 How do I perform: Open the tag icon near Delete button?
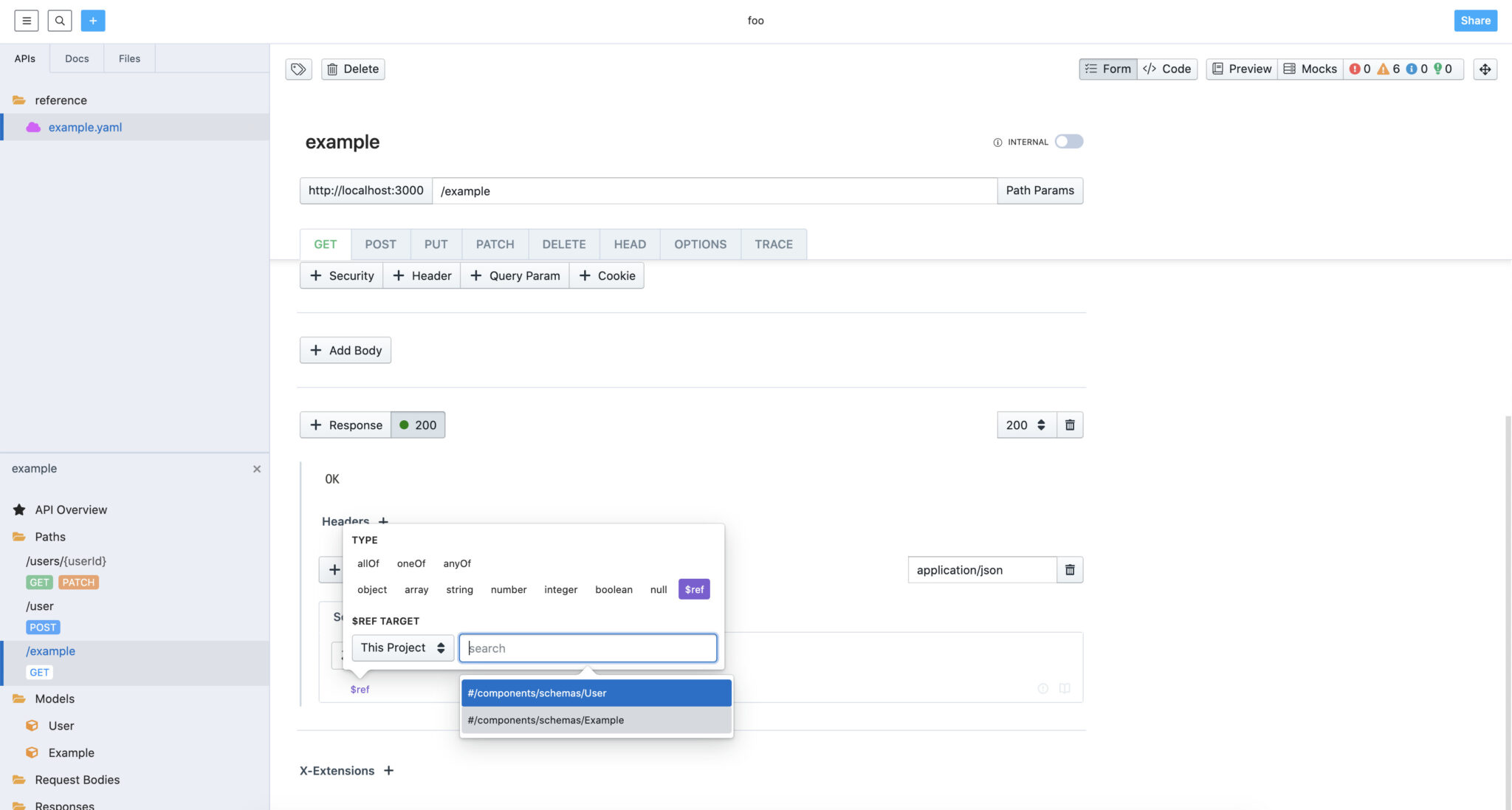coord(298,69)
